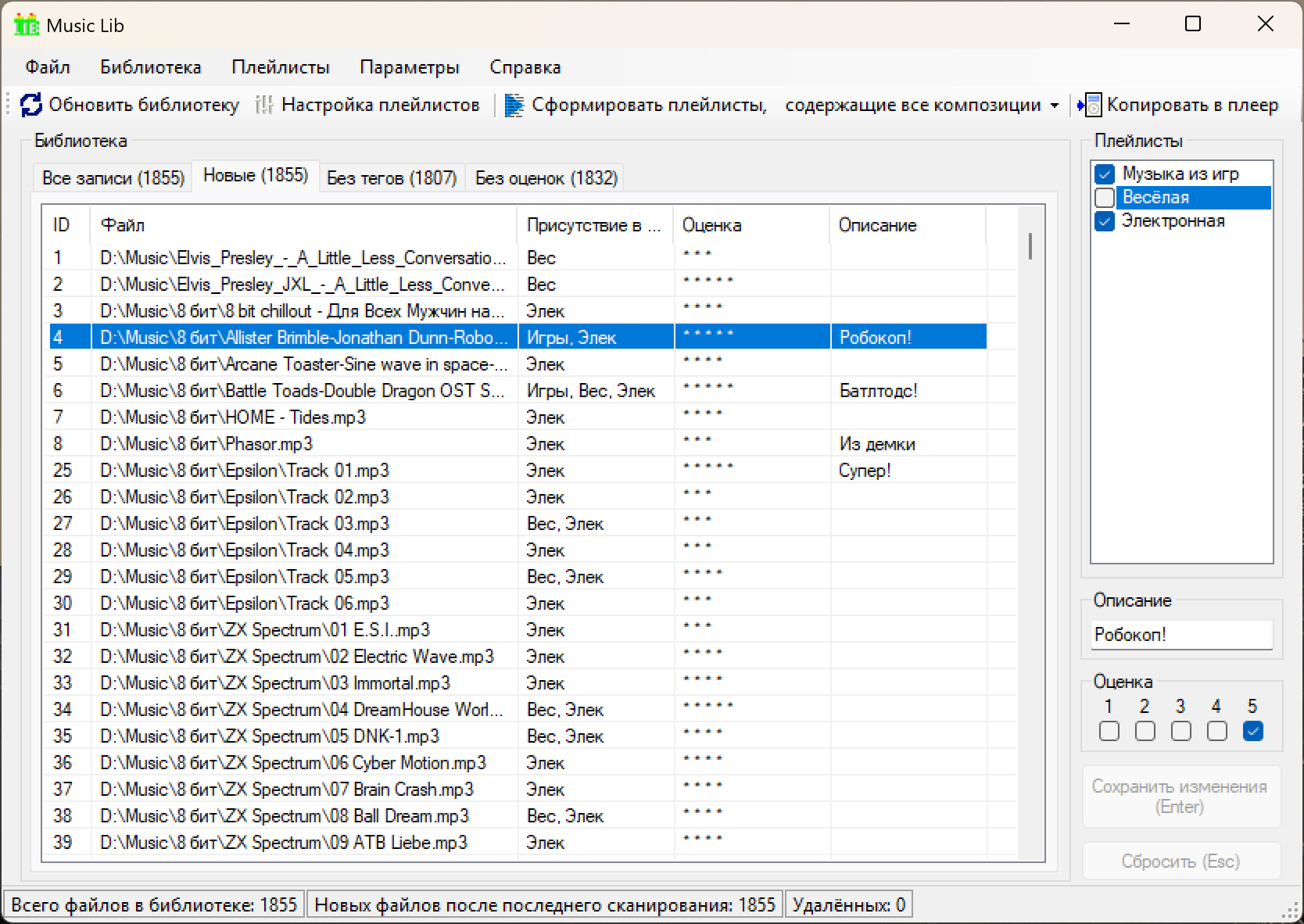1304x924 pixels.
Task: Click the 'Супер!' description cell
Action: pos(908,471)
